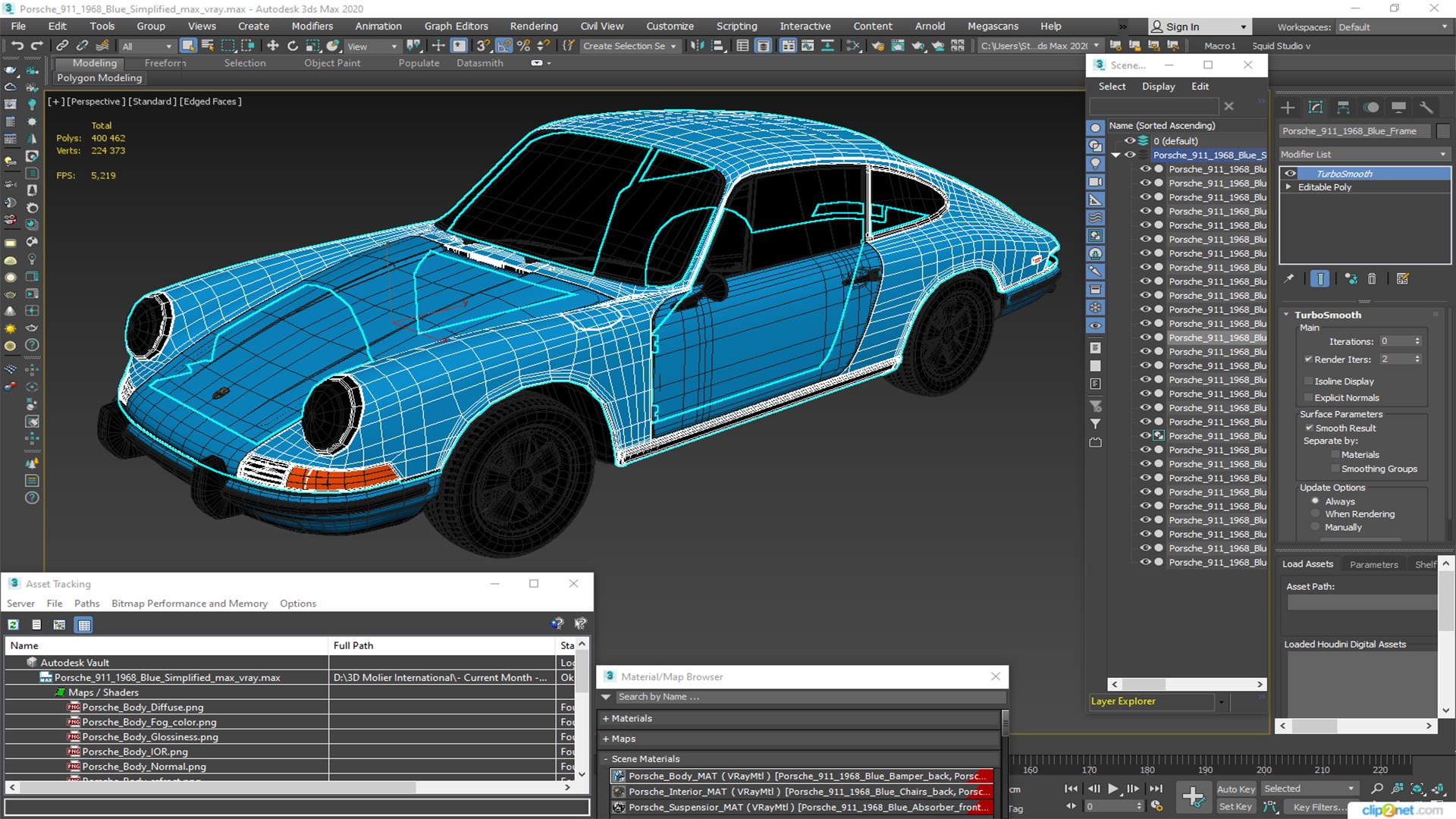Open the Hierarchy panel tab icon
1456x819 pixels.
tap(1343, 108)
